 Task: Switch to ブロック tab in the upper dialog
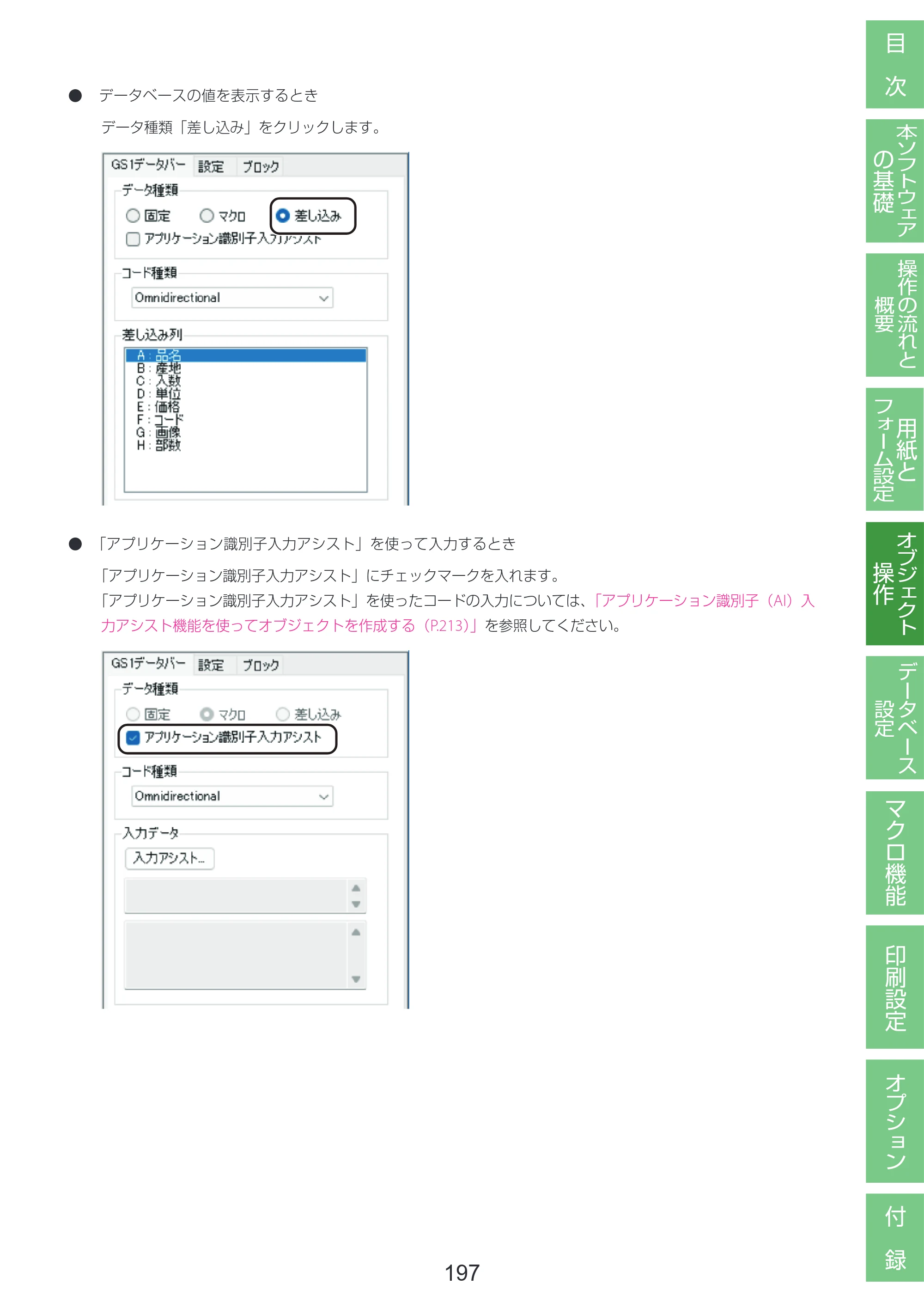(261, 167)
